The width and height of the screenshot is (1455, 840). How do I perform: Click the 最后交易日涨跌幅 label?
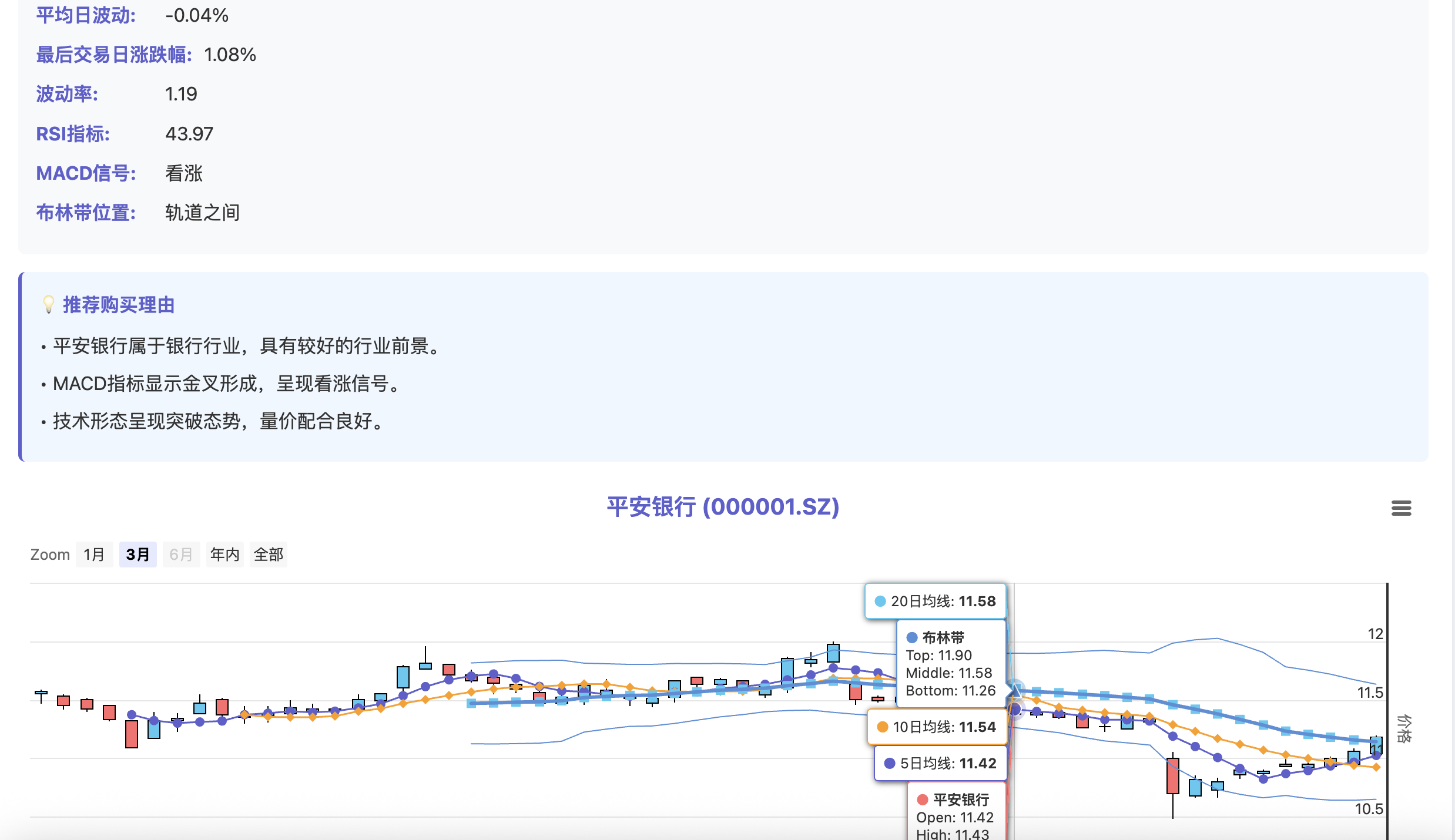click(114, 55)
